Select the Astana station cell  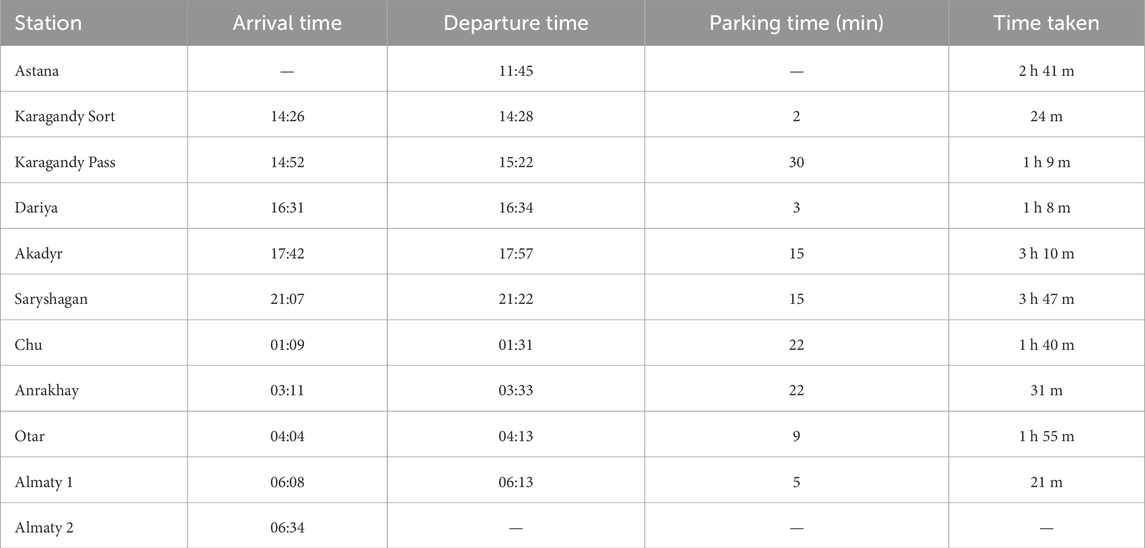[x=38, y=71]
